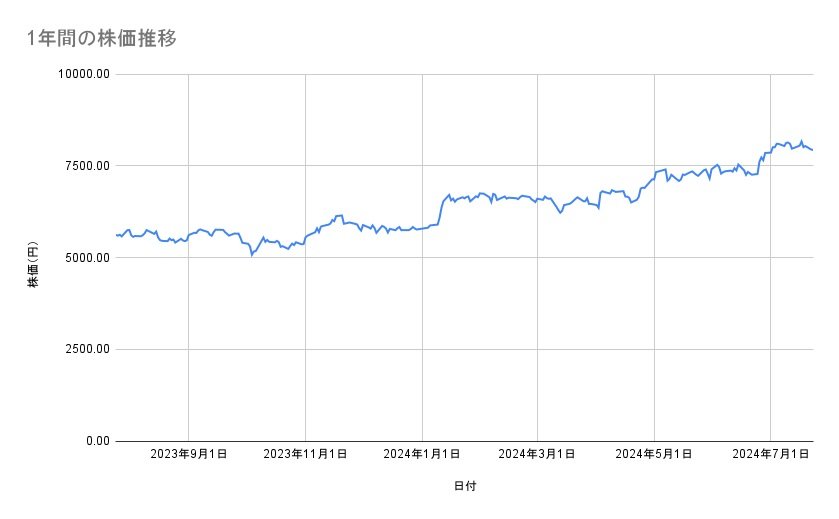Click the leftmost starting point of the blue line

pos(117,235)
